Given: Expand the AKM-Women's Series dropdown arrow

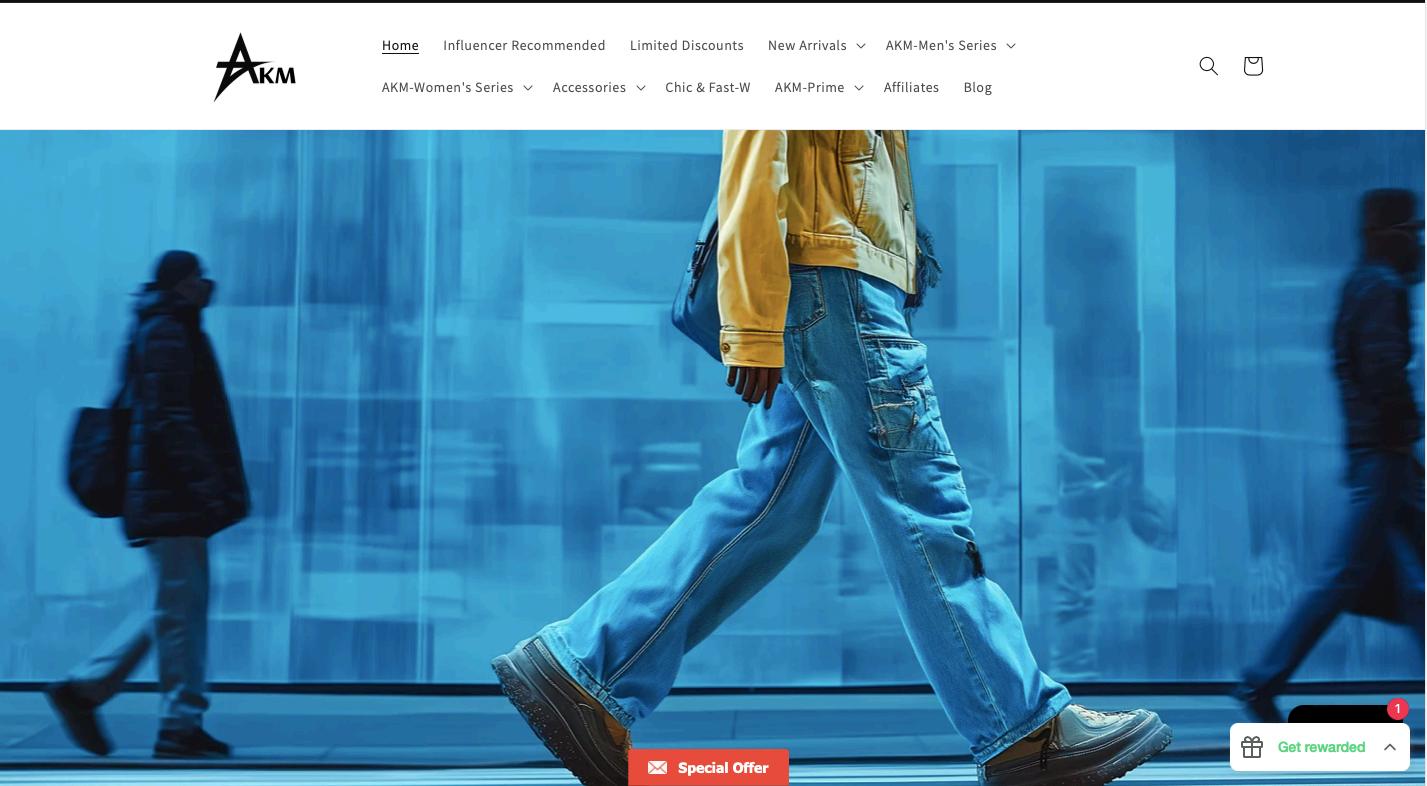Looking at the screenshot, I should coord(527,88).
